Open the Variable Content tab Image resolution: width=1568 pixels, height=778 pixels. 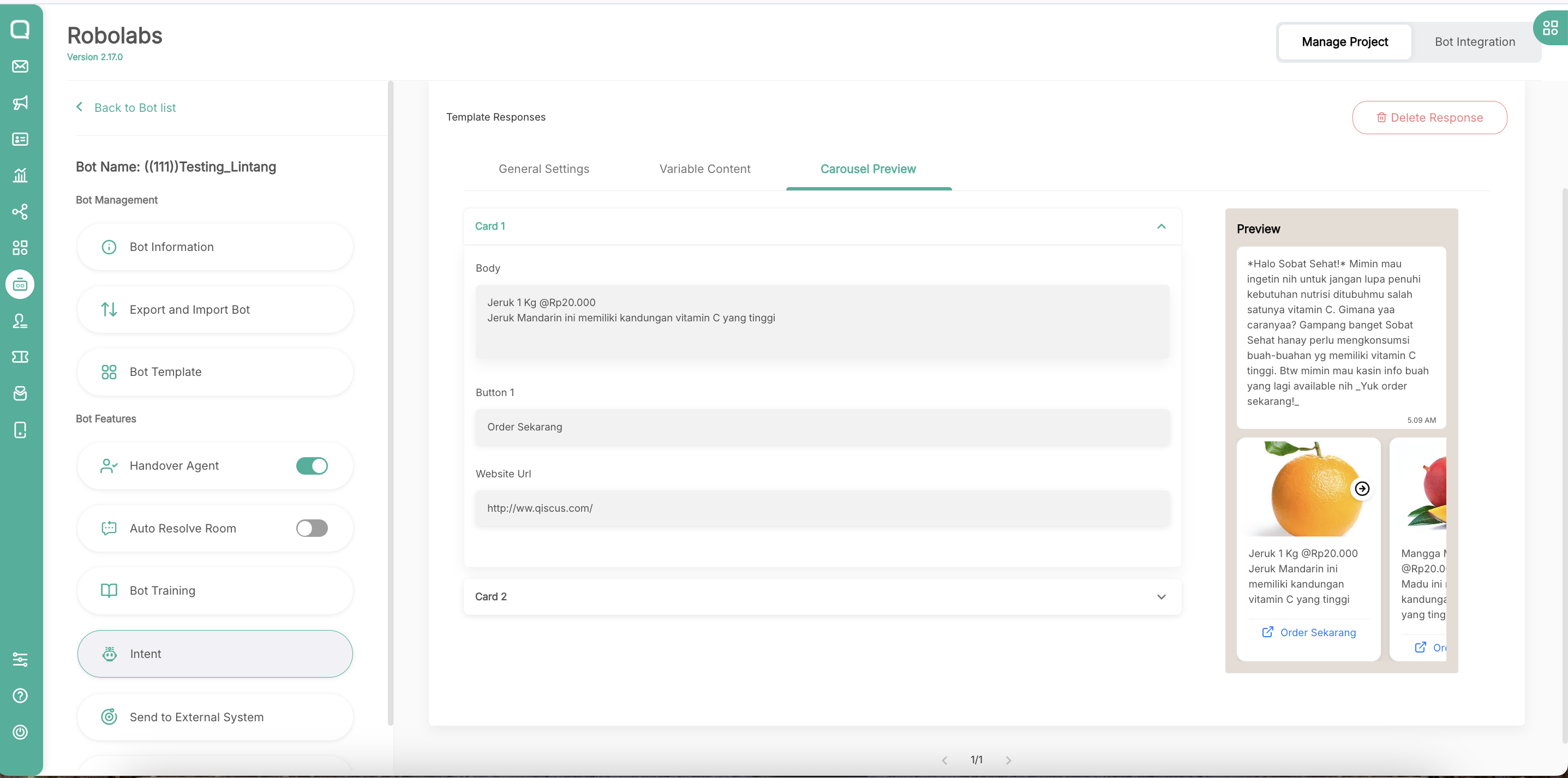coord(704,169)
